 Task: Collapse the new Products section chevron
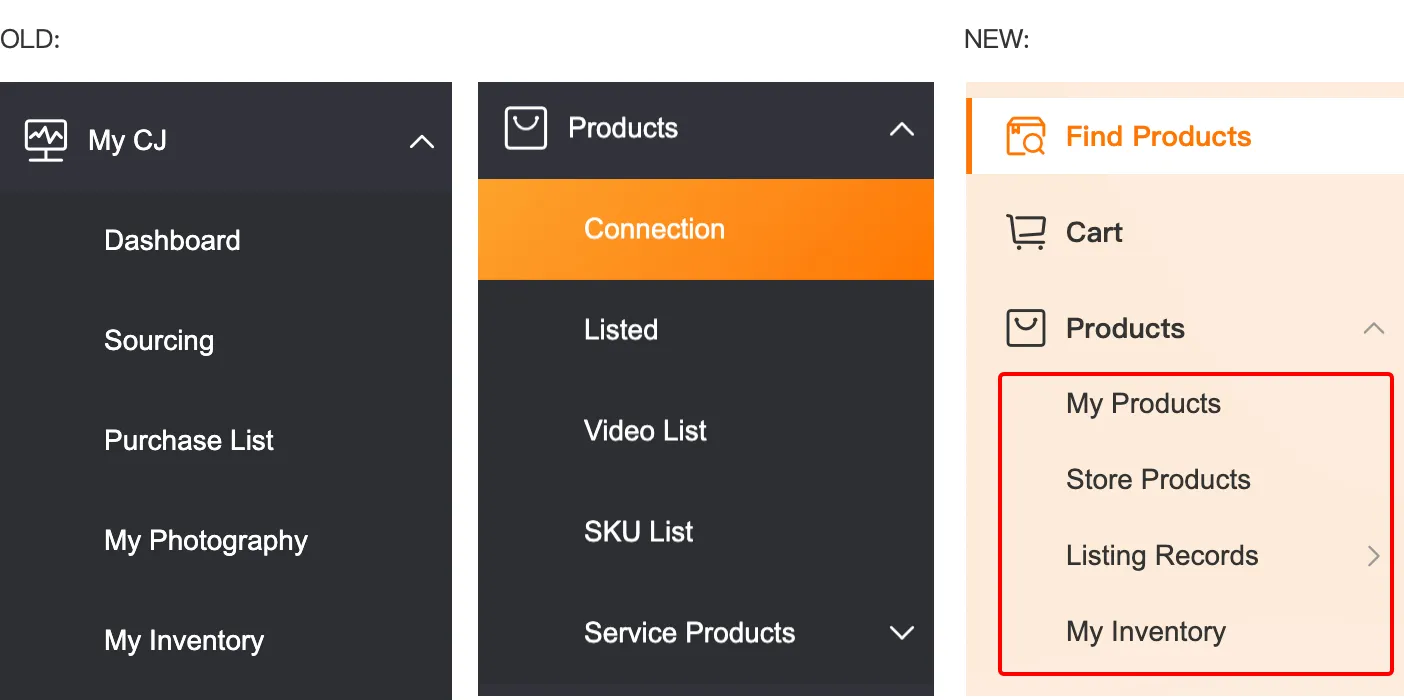(1374, 329)
